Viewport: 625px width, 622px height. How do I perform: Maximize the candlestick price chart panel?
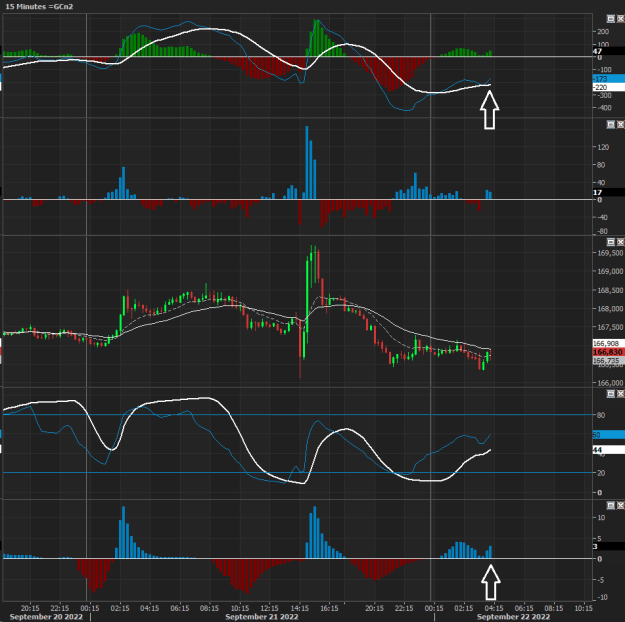click(611, 242)
